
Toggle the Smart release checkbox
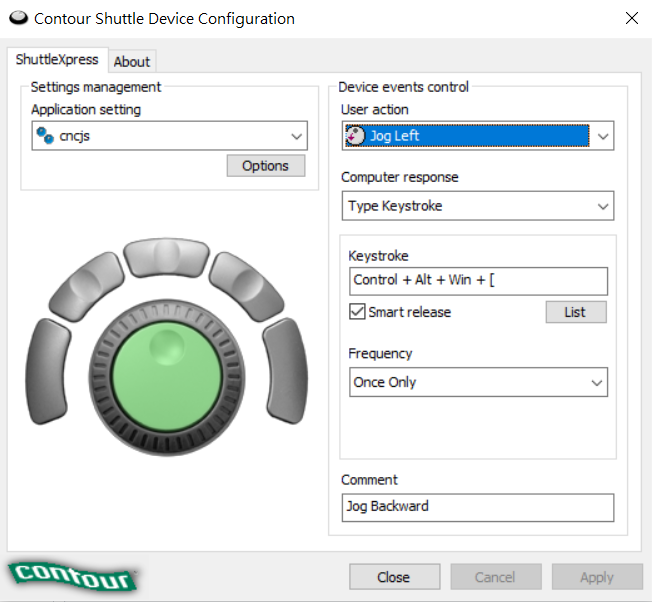[357, 312]
